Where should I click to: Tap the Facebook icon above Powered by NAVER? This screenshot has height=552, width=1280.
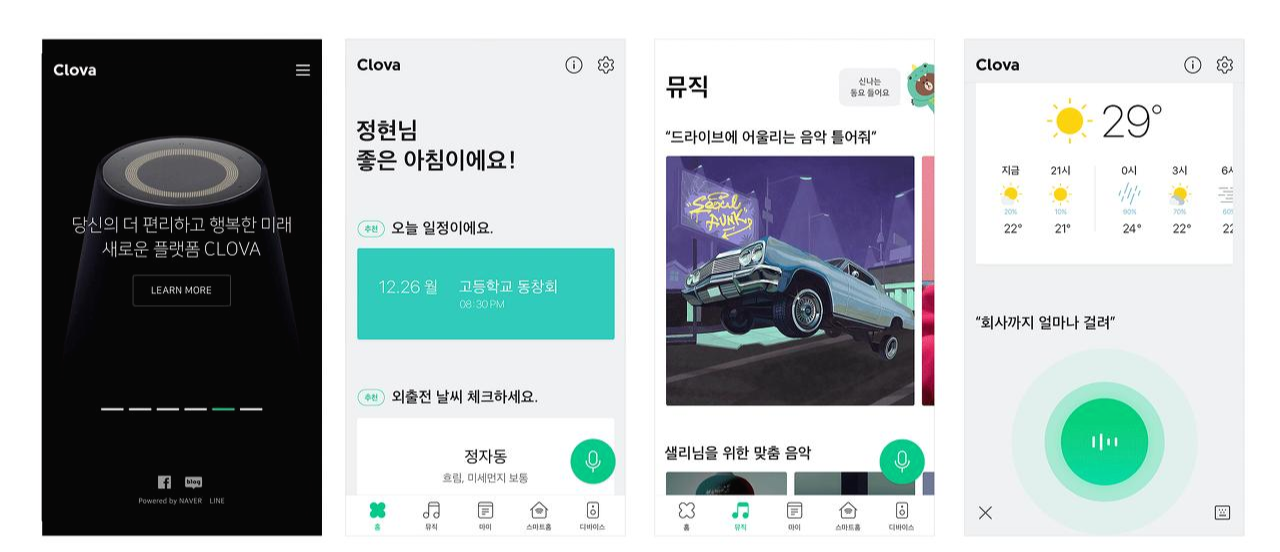tap(165, 481)
